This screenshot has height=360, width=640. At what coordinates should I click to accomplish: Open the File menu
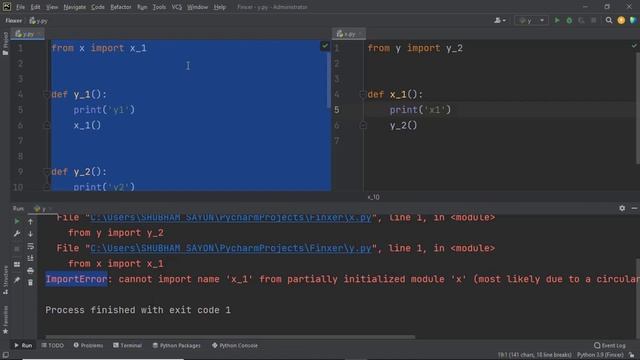[20, 7]
